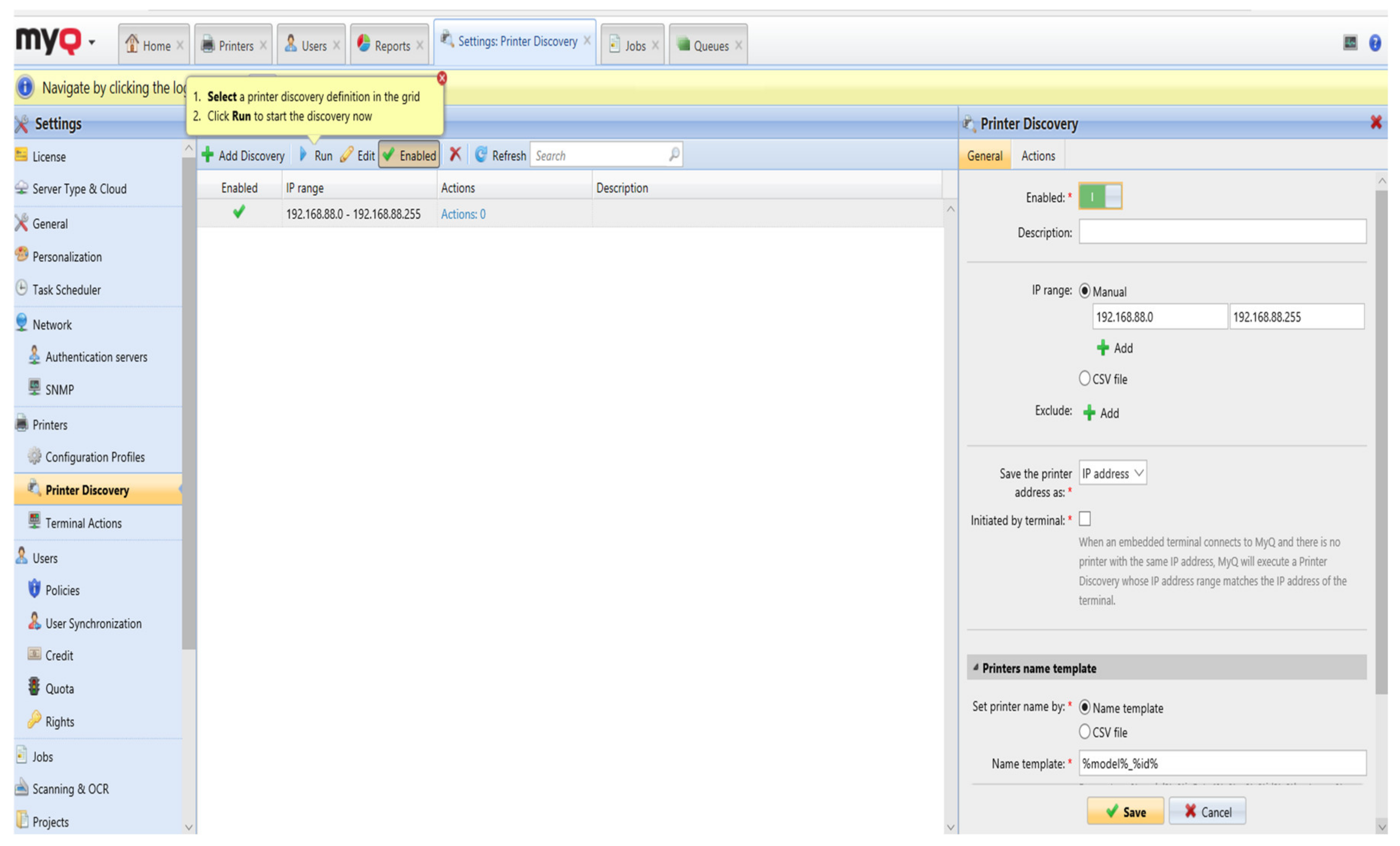This screenshot has width=1400, height=846.
Task: Click the red delete X in toolbar
Action: click(x=455, y=155)
